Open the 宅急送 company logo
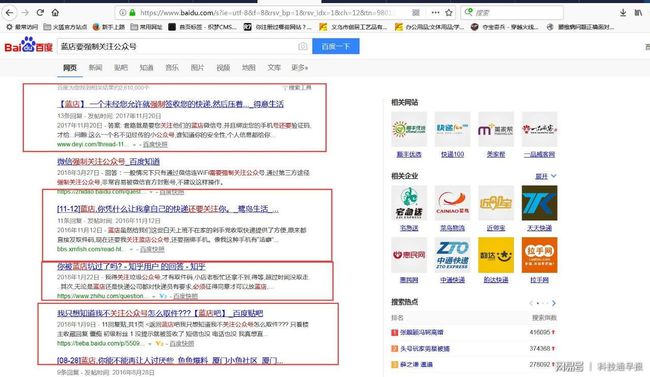This screenshot has width=650, height=377. pos(409,203)
